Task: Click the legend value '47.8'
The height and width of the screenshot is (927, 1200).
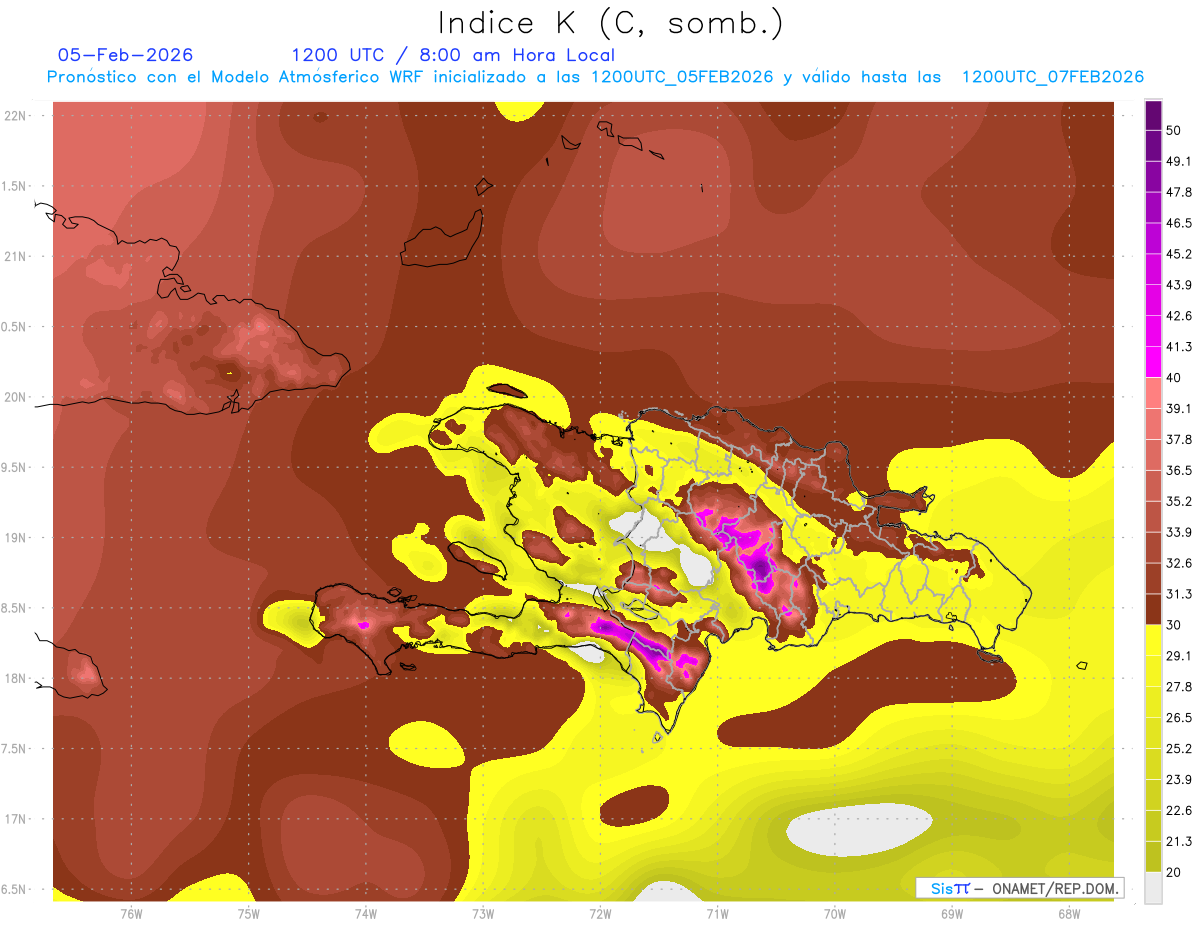Action: click(x=1179, y=192)
